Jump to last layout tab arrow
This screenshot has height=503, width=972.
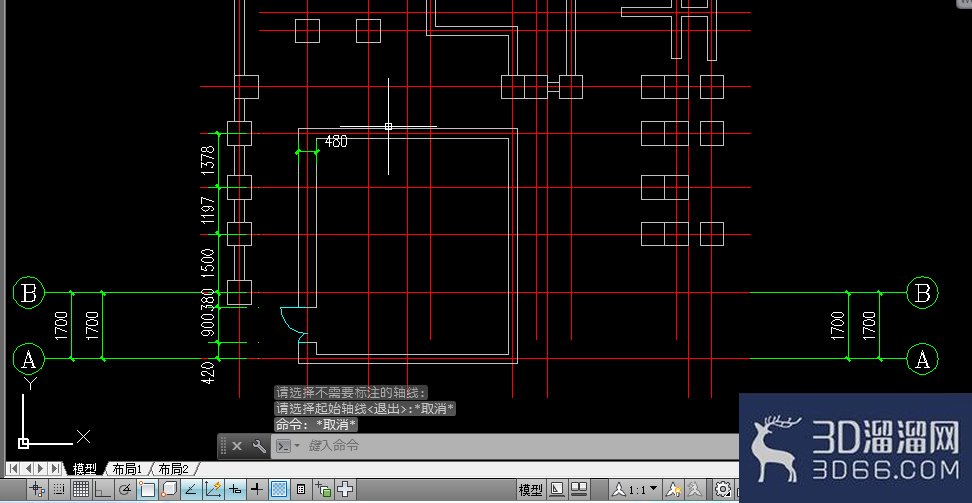click(56, 469)
